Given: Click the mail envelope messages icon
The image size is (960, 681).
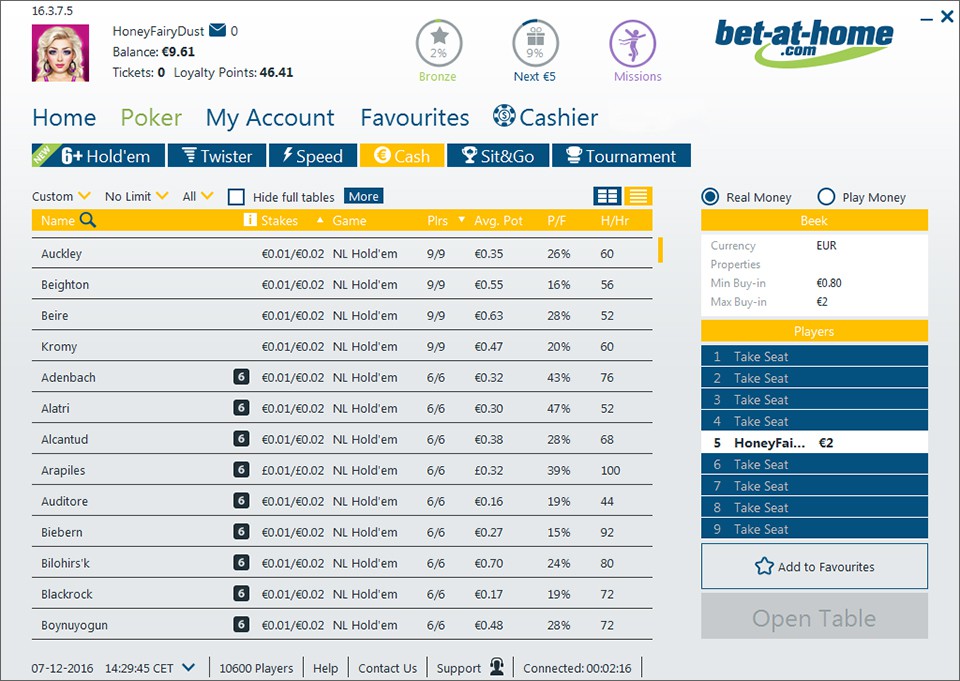Looking at the screenshot, I should point(217,31).
